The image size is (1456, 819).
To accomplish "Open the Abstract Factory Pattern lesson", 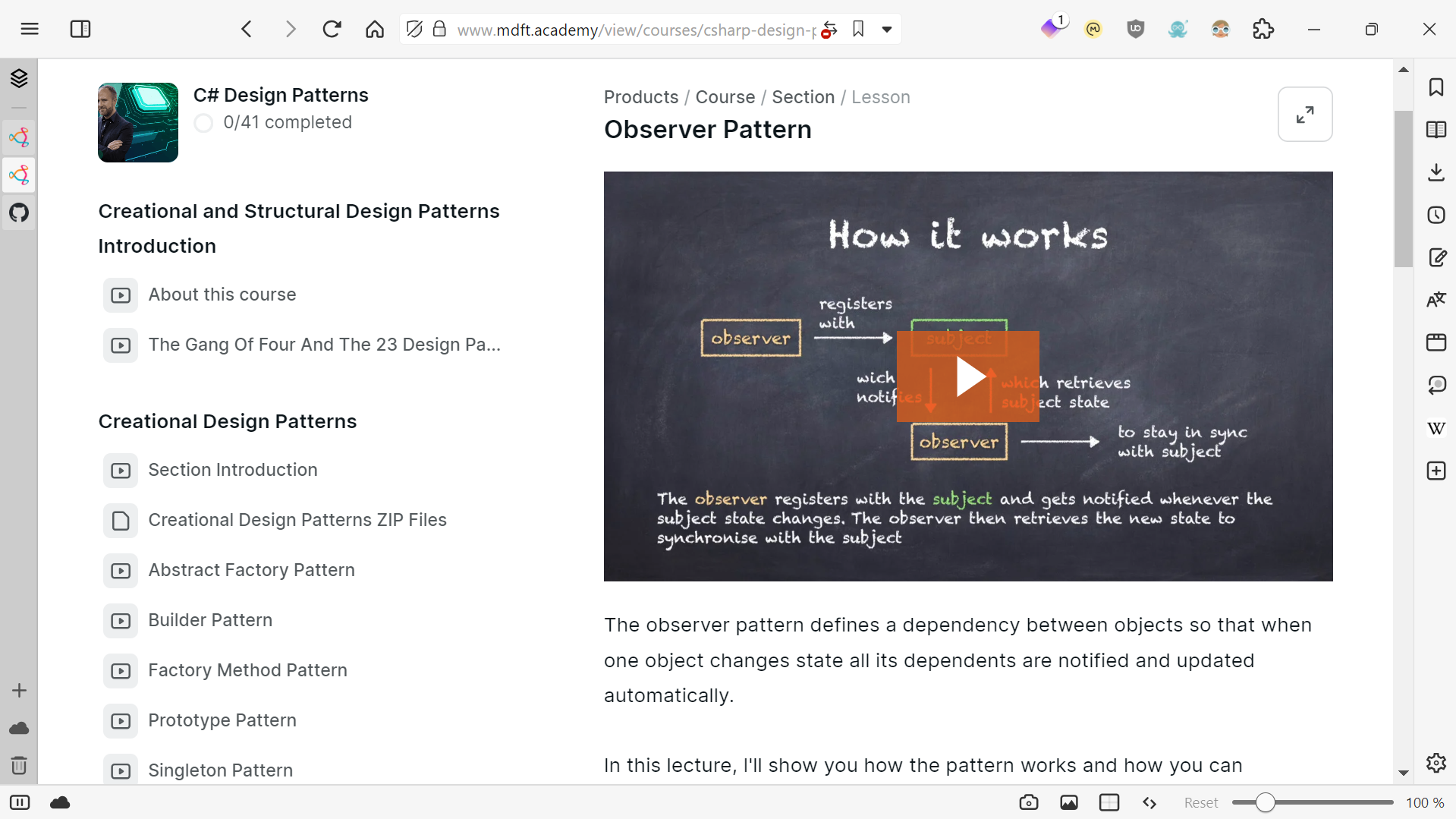I will click(x=251, y=570).
